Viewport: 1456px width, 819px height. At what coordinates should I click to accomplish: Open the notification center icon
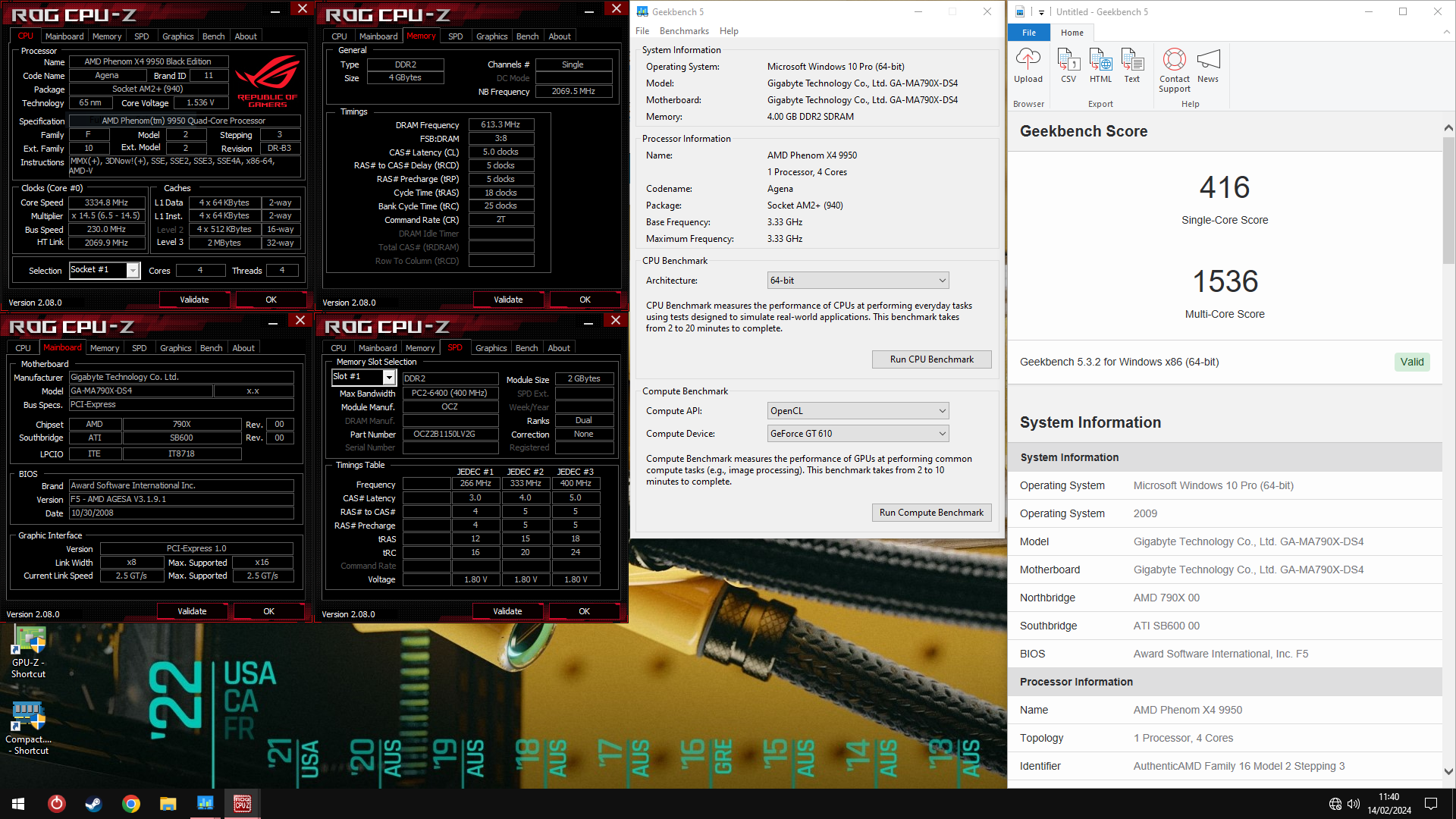pos(1431,804)
